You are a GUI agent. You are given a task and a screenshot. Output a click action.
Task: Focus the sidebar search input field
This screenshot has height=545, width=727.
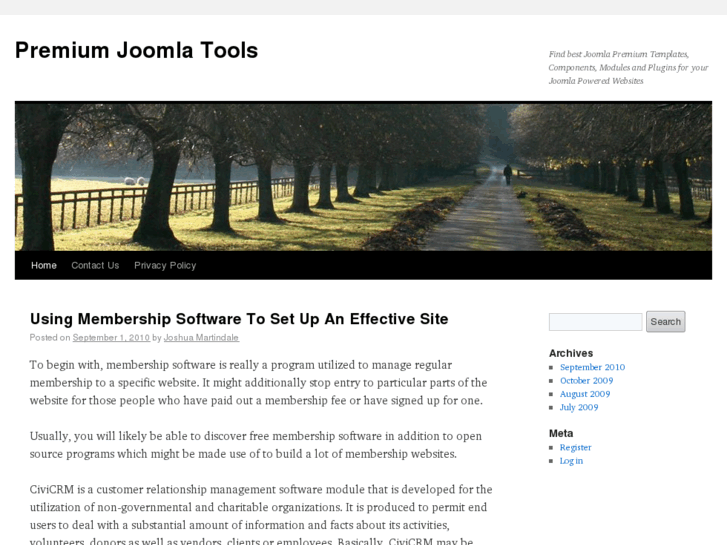[x=595, y=321]
